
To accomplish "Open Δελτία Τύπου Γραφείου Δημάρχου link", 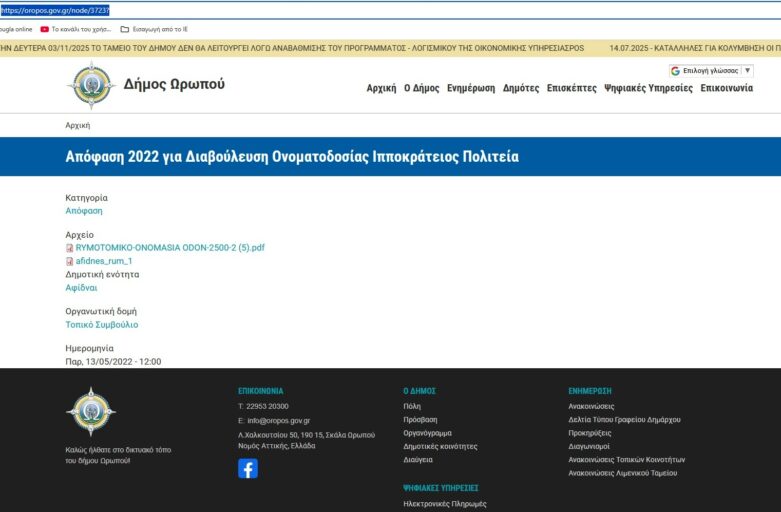I will (624, 420).
